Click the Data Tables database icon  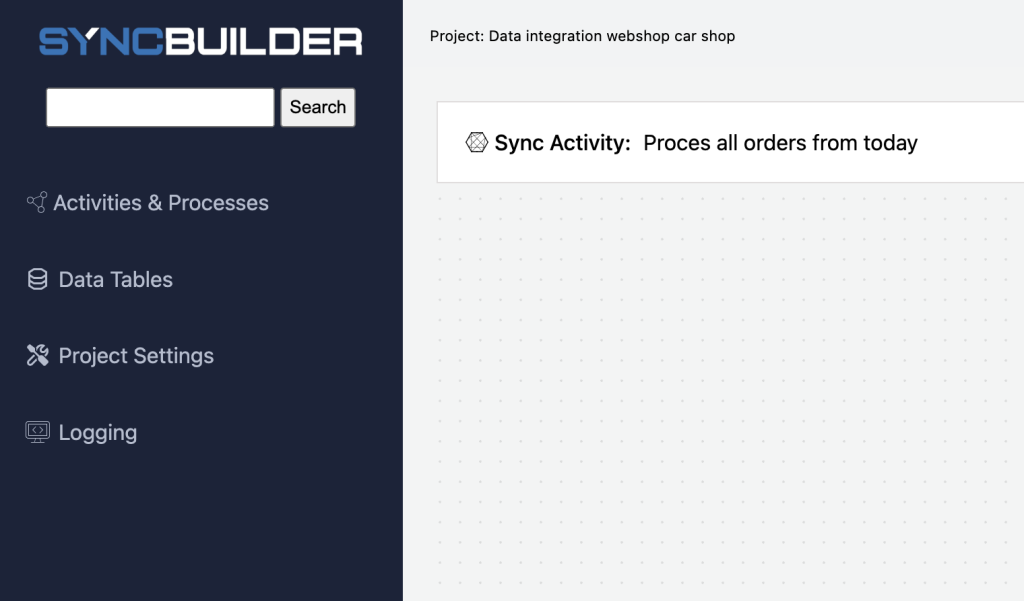pos(37,279)
